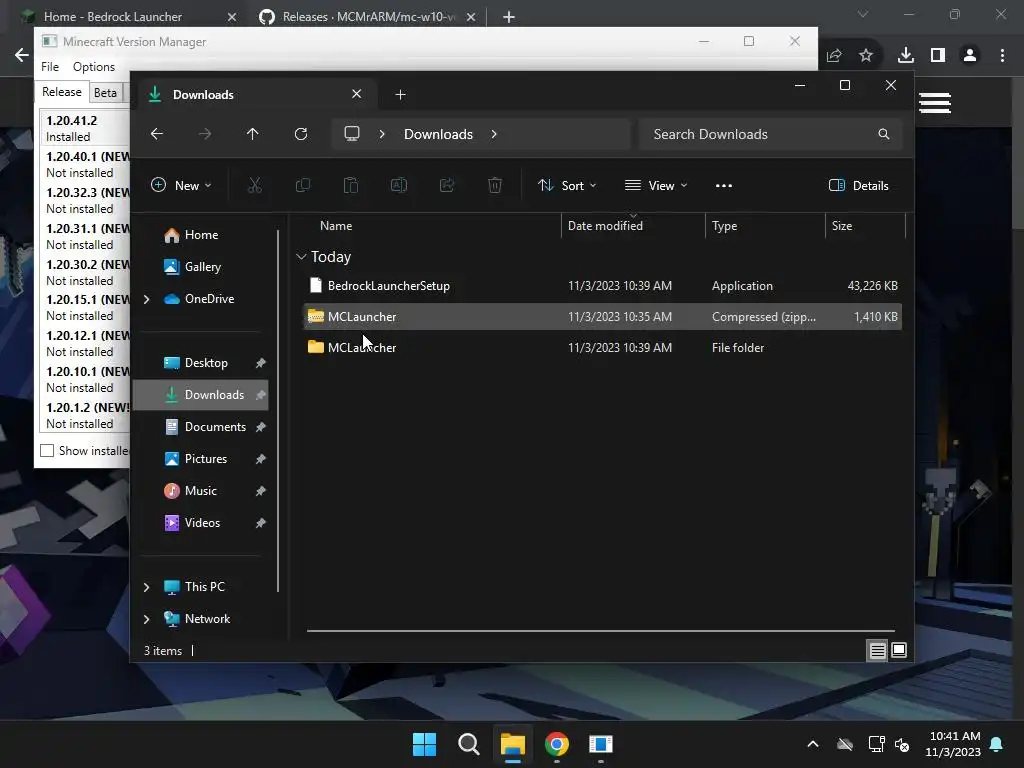Open Home in navigation pane
This screenshot has height=768, width=1024.
(201, 235)
